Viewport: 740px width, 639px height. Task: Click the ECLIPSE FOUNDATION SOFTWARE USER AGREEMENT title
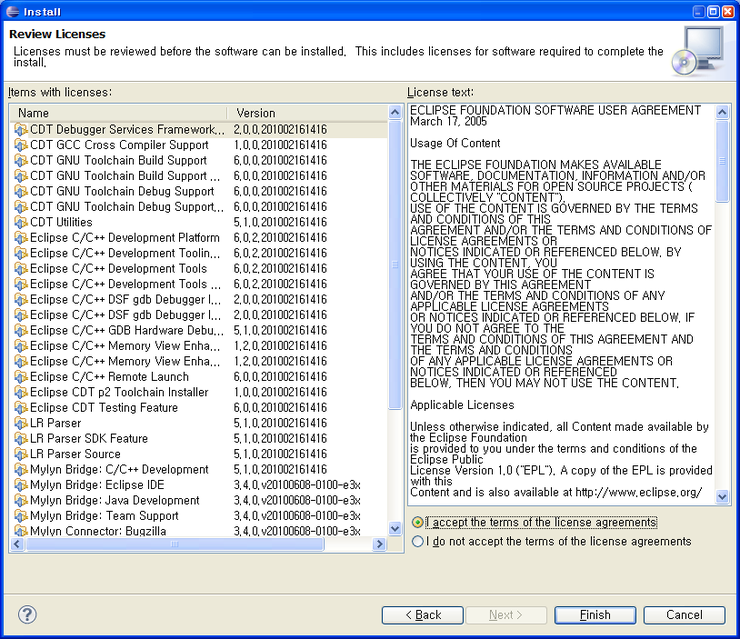click(x=555, y=110)
